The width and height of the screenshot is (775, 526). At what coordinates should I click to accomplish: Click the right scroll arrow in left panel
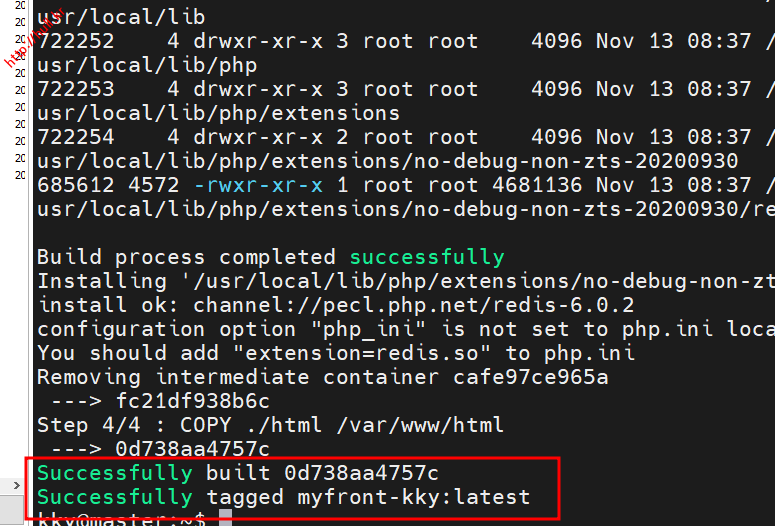coord(14,486)
